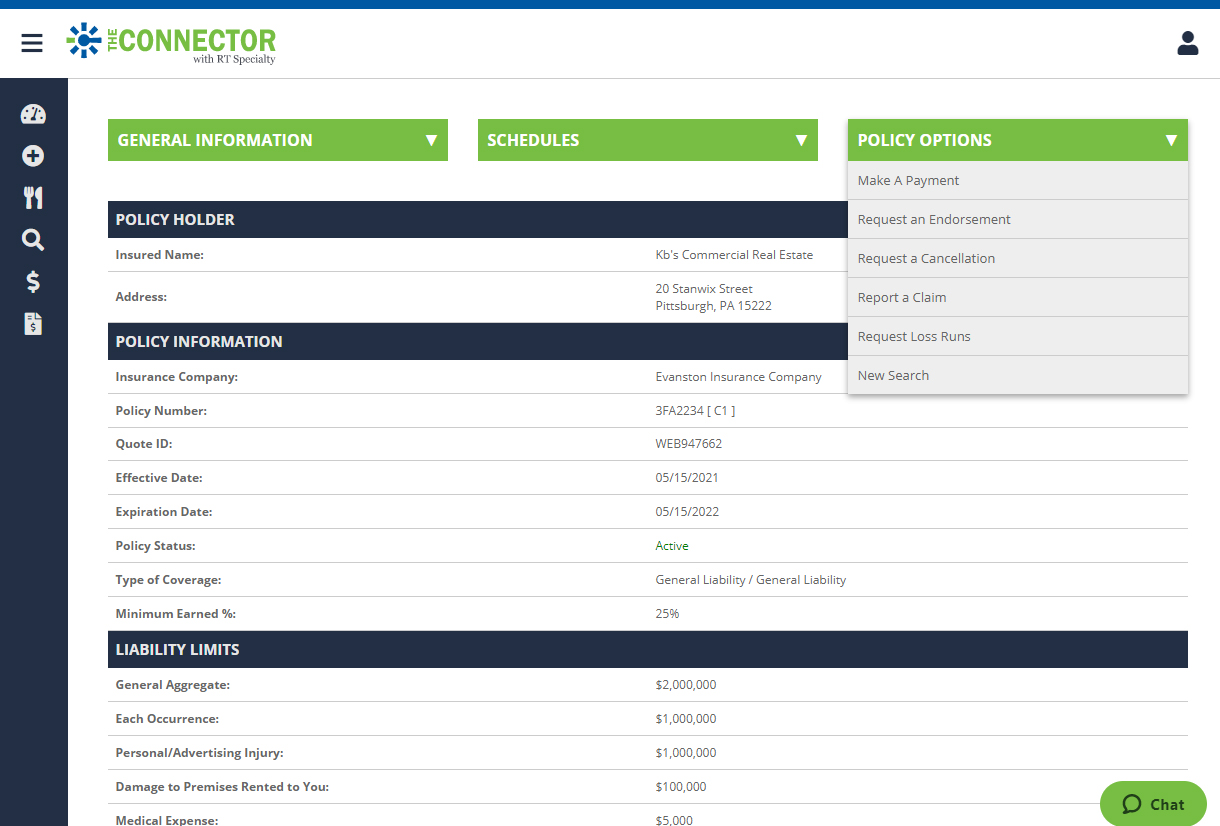Image resolution: width=1220 pixels, height=826 pixels.
Task: Expand the Schedules dropdown
Action: click(648, 140)
